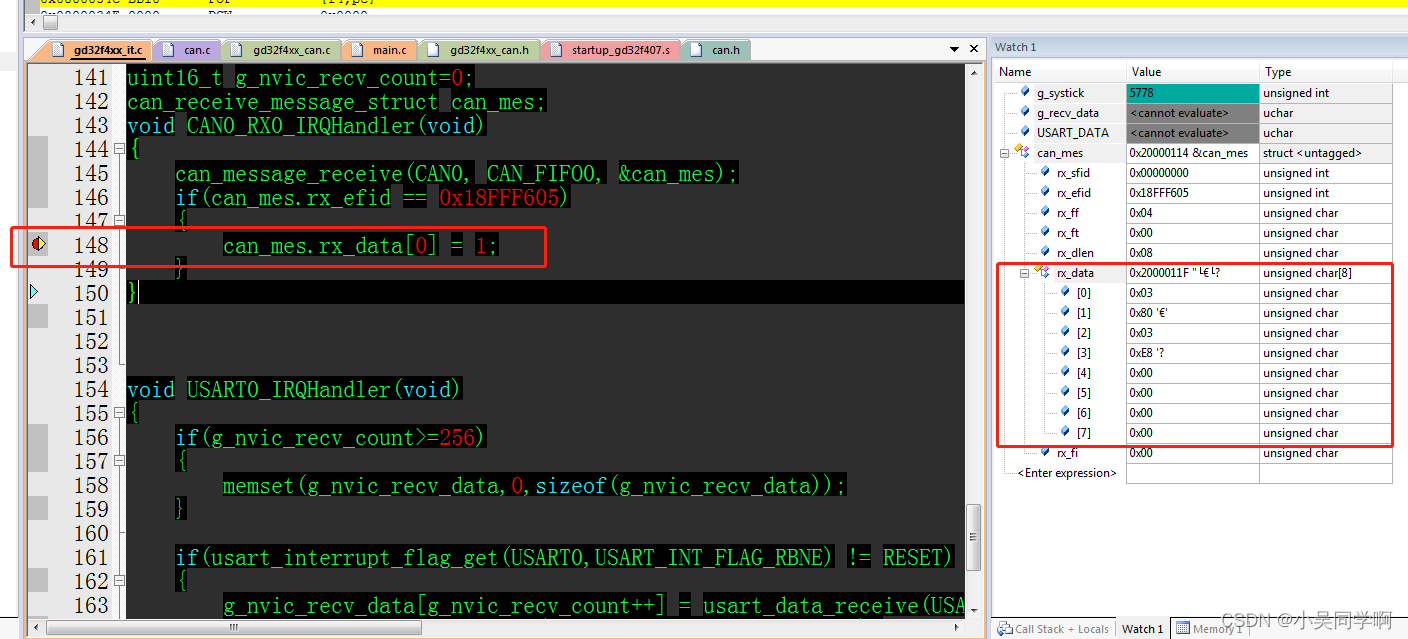Collapse the code fold at line 155
Viewport: 1408px width, 639px height.
coord(120,413)
